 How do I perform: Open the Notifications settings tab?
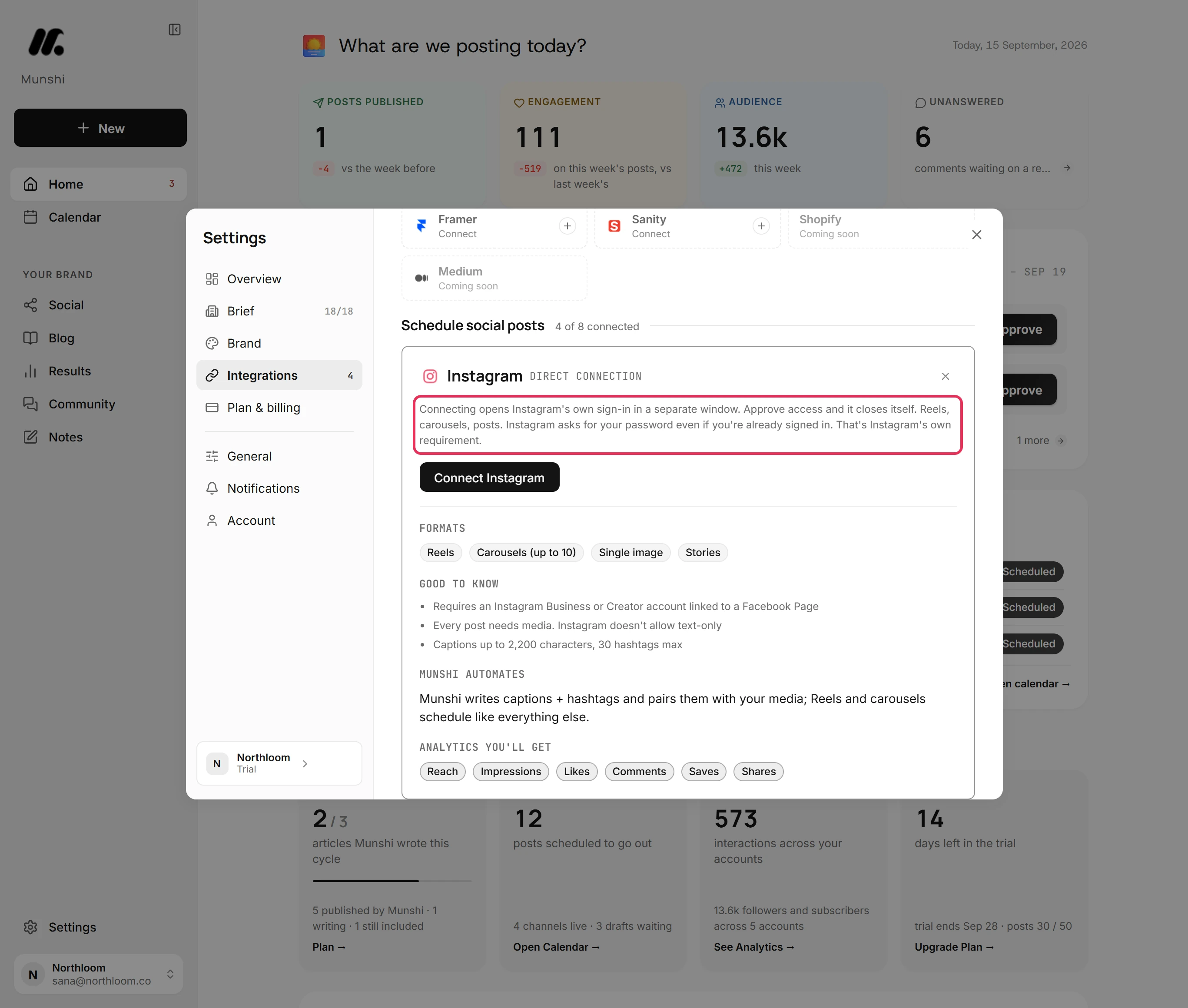pos(279,488)
